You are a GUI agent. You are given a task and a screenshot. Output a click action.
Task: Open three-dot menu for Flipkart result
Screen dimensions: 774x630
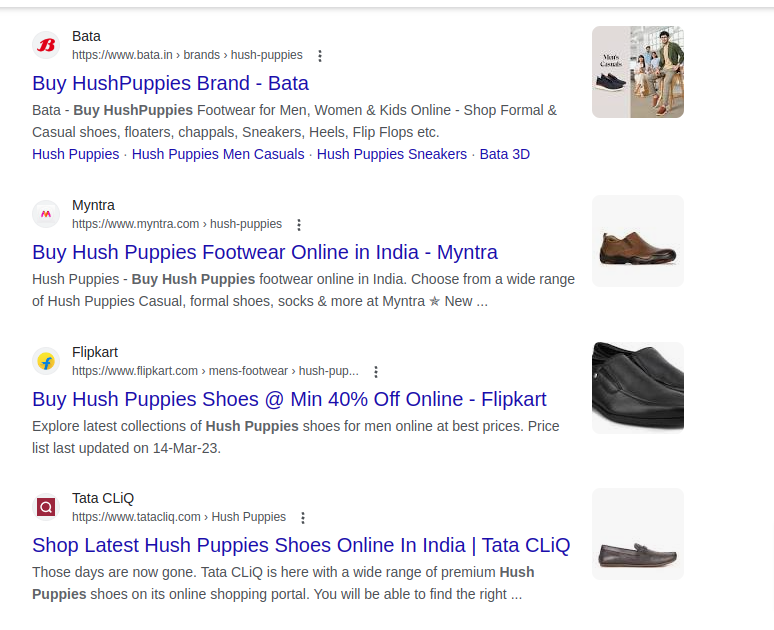(x=376, y=372)
